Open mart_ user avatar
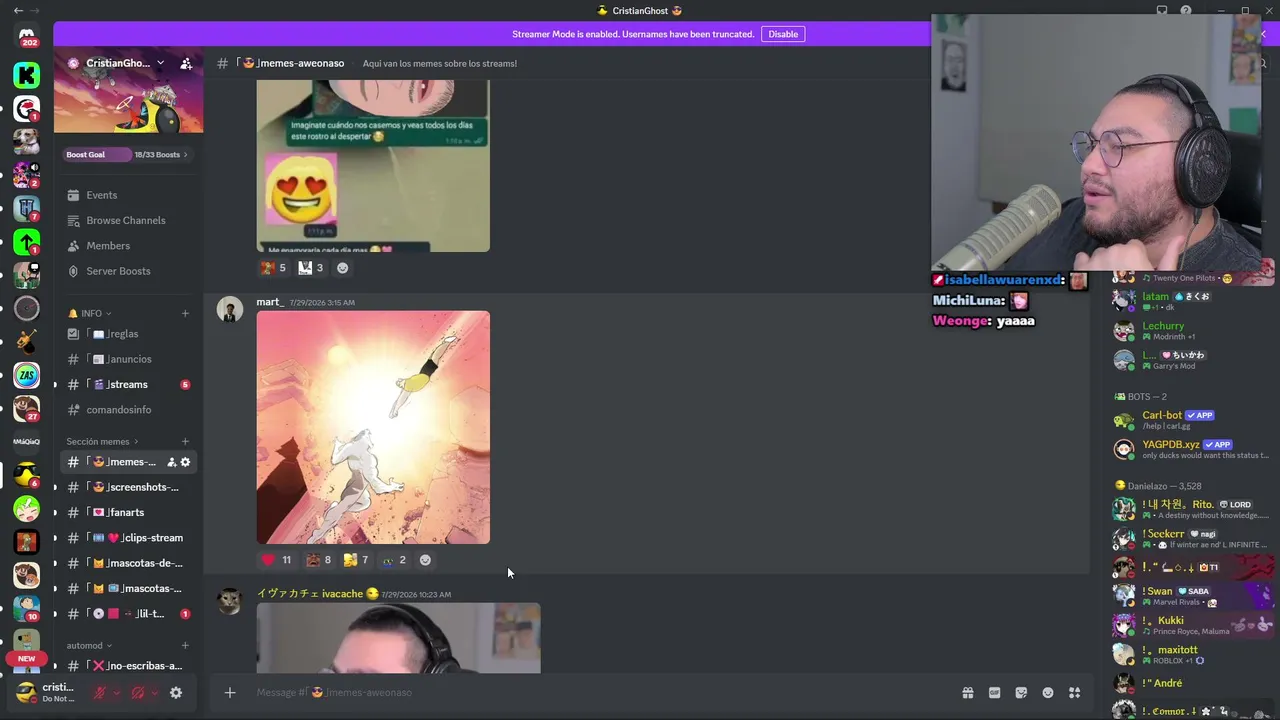 pos(230,310)
